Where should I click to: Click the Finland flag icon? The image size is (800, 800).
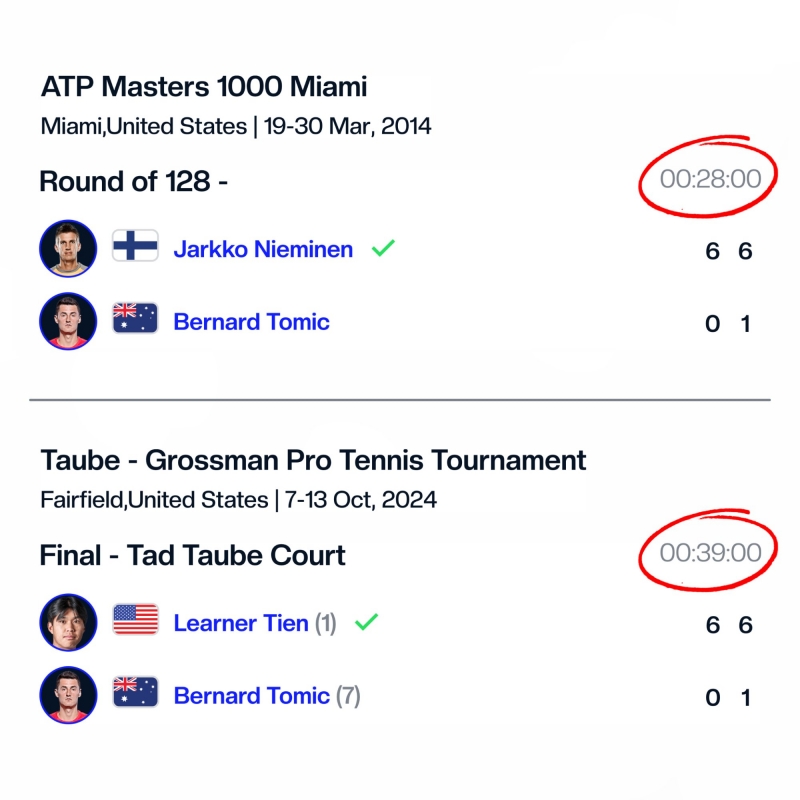click(x=135, y=248)
